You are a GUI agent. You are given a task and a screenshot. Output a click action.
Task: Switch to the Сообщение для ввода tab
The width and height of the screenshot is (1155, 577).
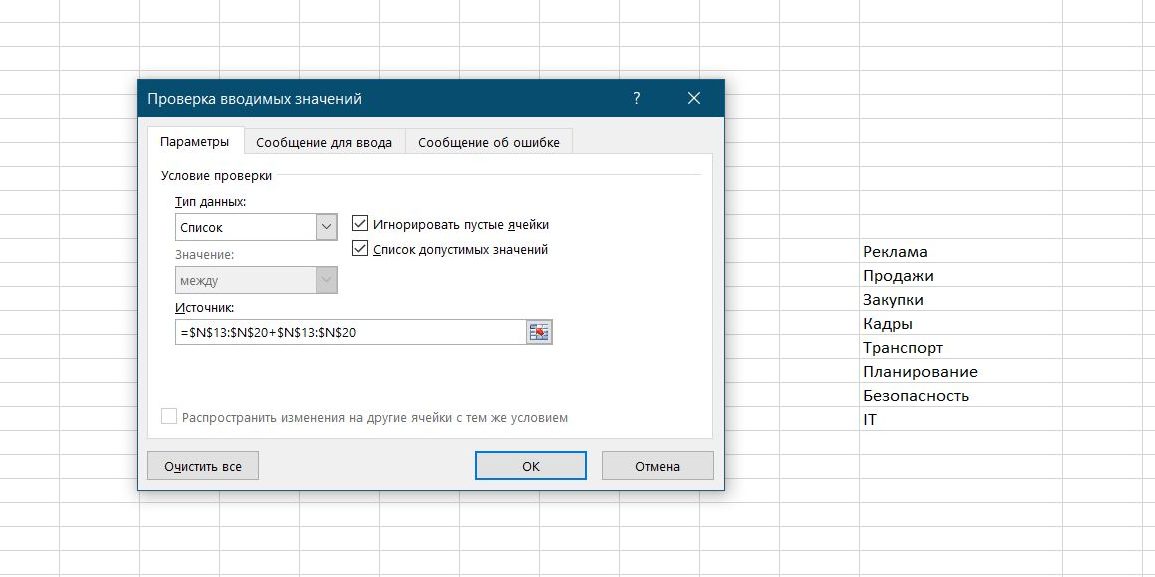(x=324, y=142)
